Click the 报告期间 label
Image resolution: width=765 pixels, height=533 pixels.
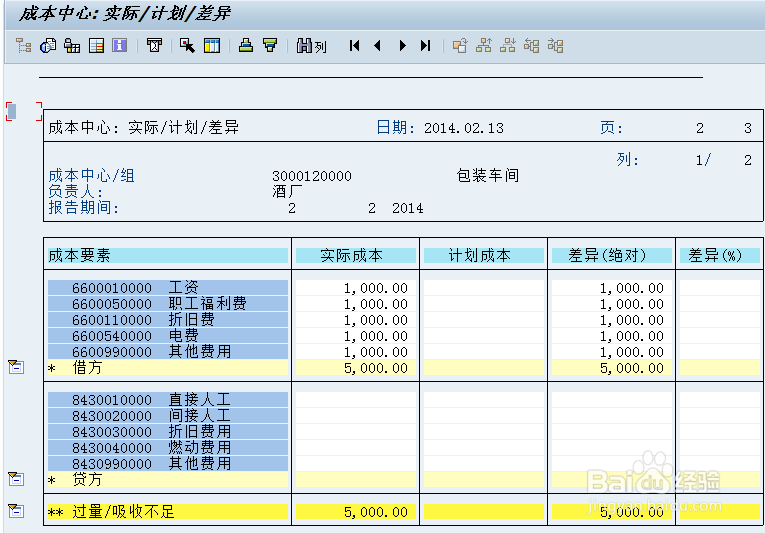83,207
